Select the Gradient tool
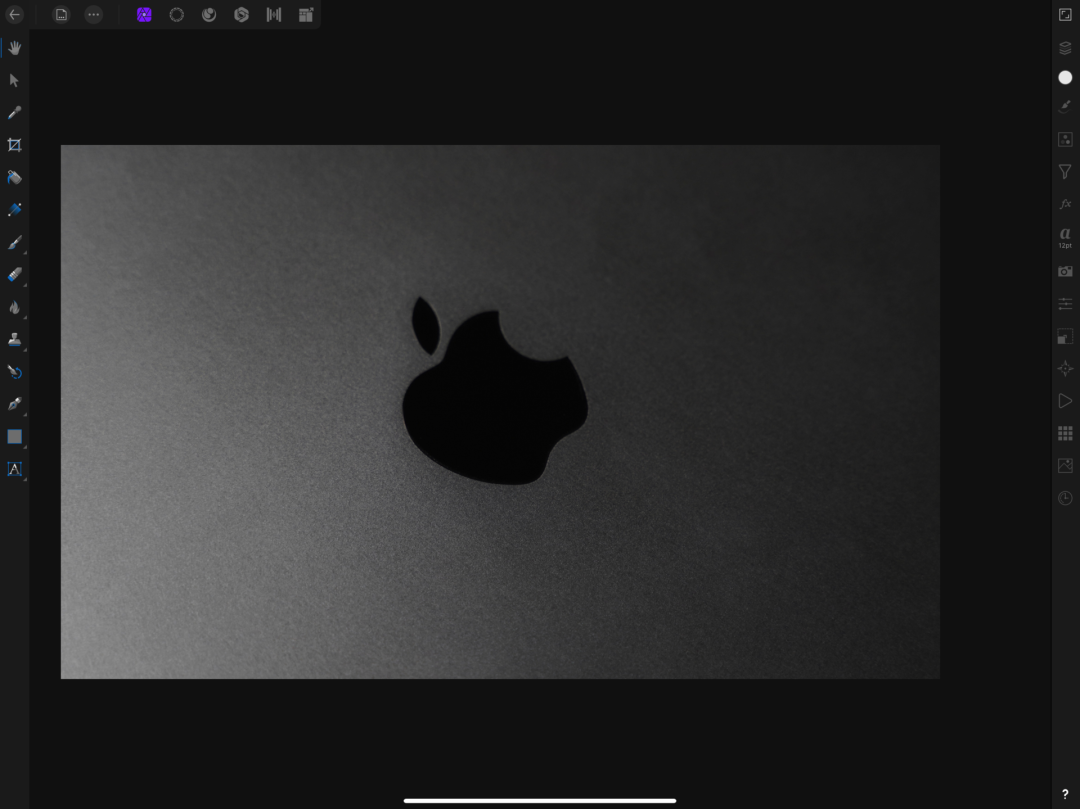This screenshot has width=1080, height=809. click(14, 209)
